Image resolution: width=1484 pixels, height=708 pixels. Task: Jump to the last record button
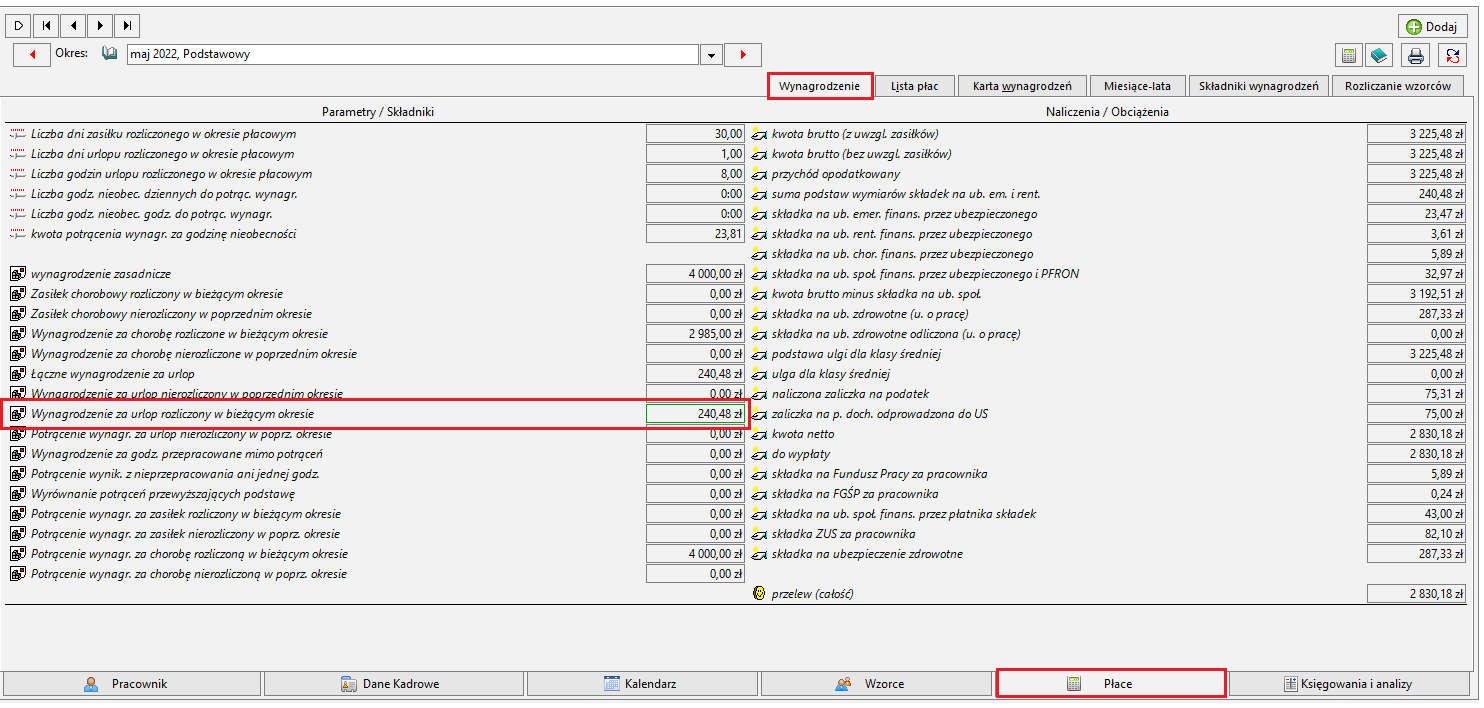(127, 25)
